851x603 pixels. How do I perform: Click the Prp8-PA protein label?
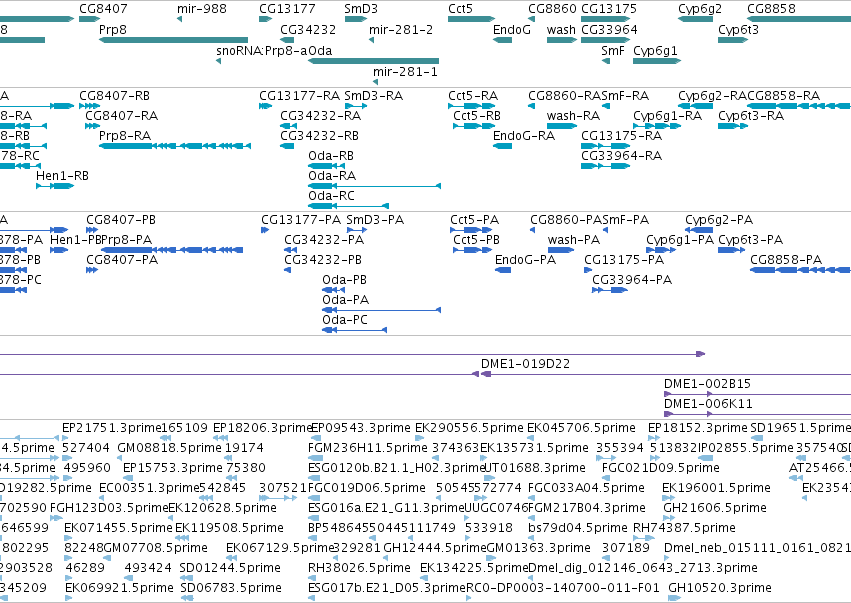(x=126, y=240)
